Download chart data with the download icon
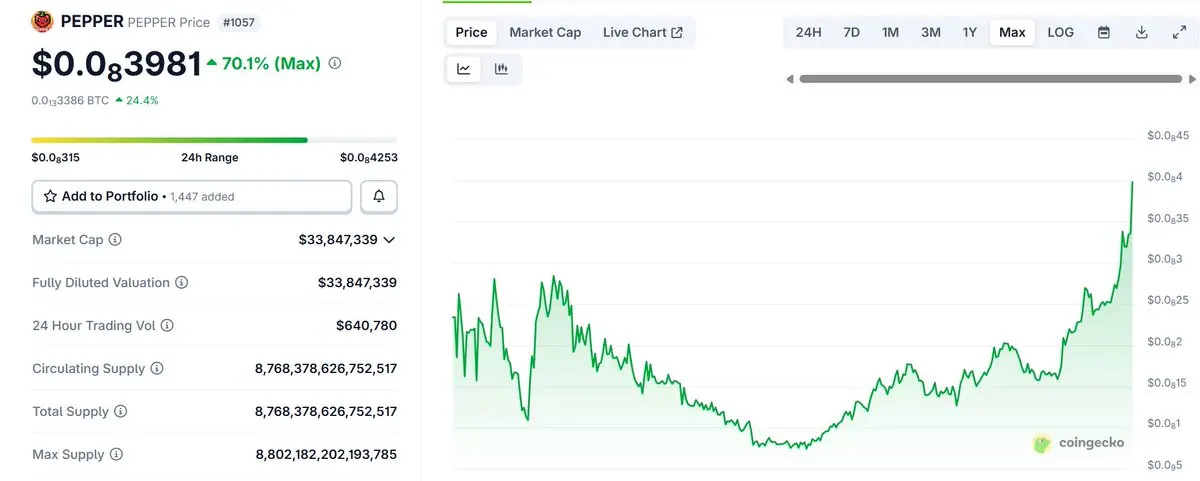 (1141, 32)
